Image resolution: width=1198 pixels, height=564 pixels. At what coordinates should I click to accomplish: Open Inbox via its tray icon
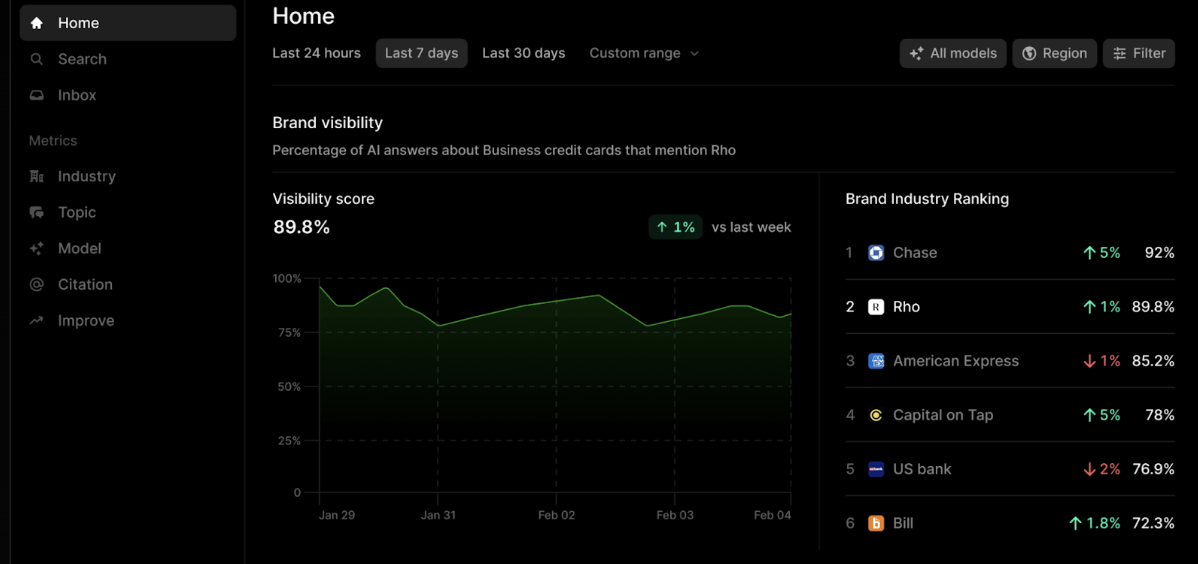37,95
